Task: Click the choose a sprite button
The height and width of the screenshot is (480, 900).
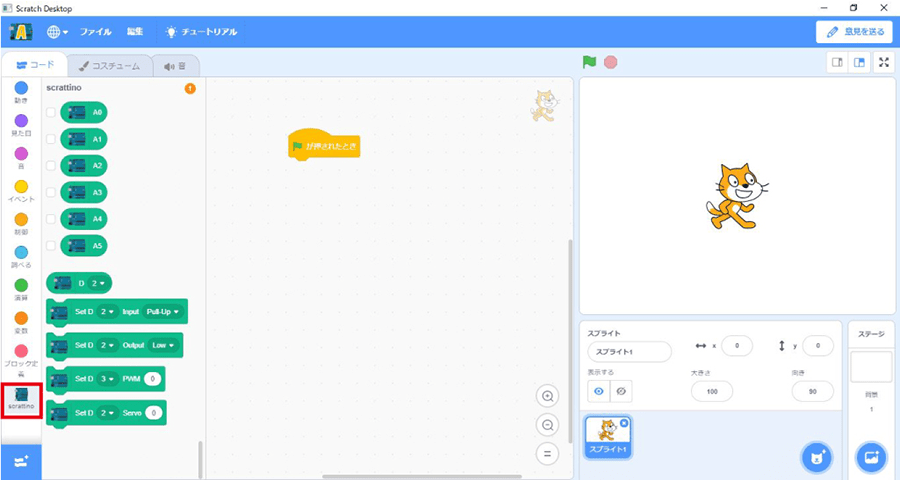Action: coord(816,458)
